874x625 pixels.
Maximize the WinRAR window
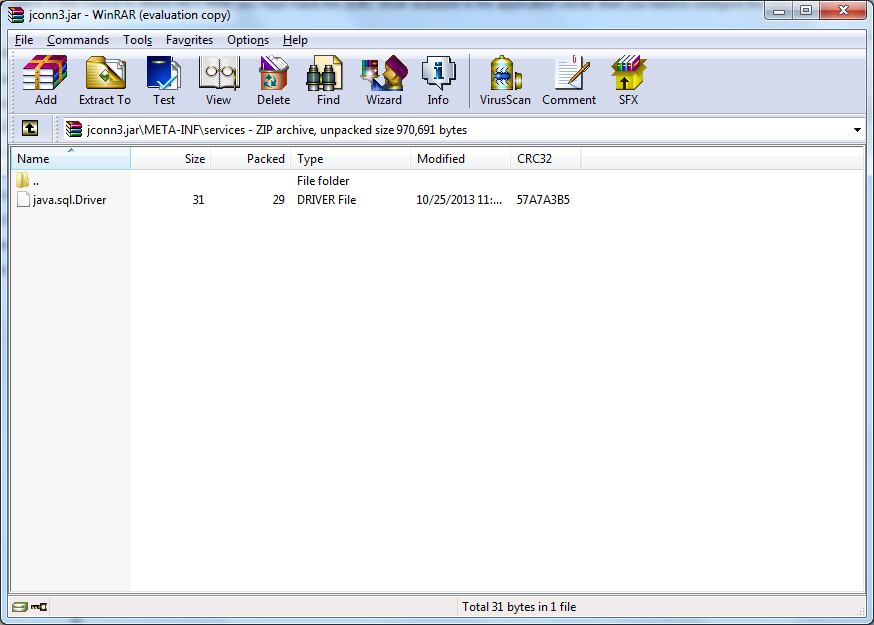click(x=806, y=10)
